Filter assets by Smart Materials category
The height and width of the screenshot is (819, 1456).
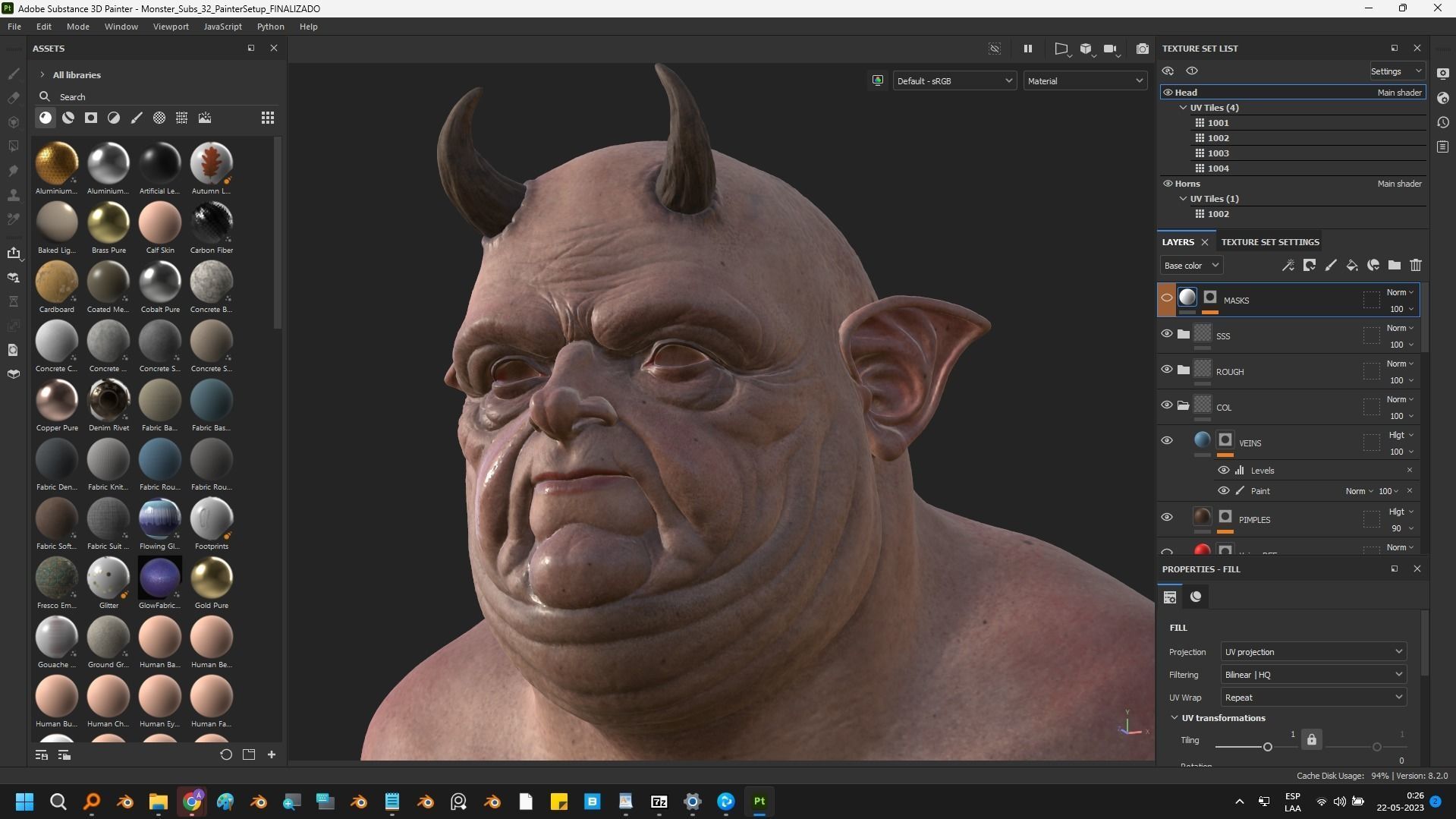point(68,118)
